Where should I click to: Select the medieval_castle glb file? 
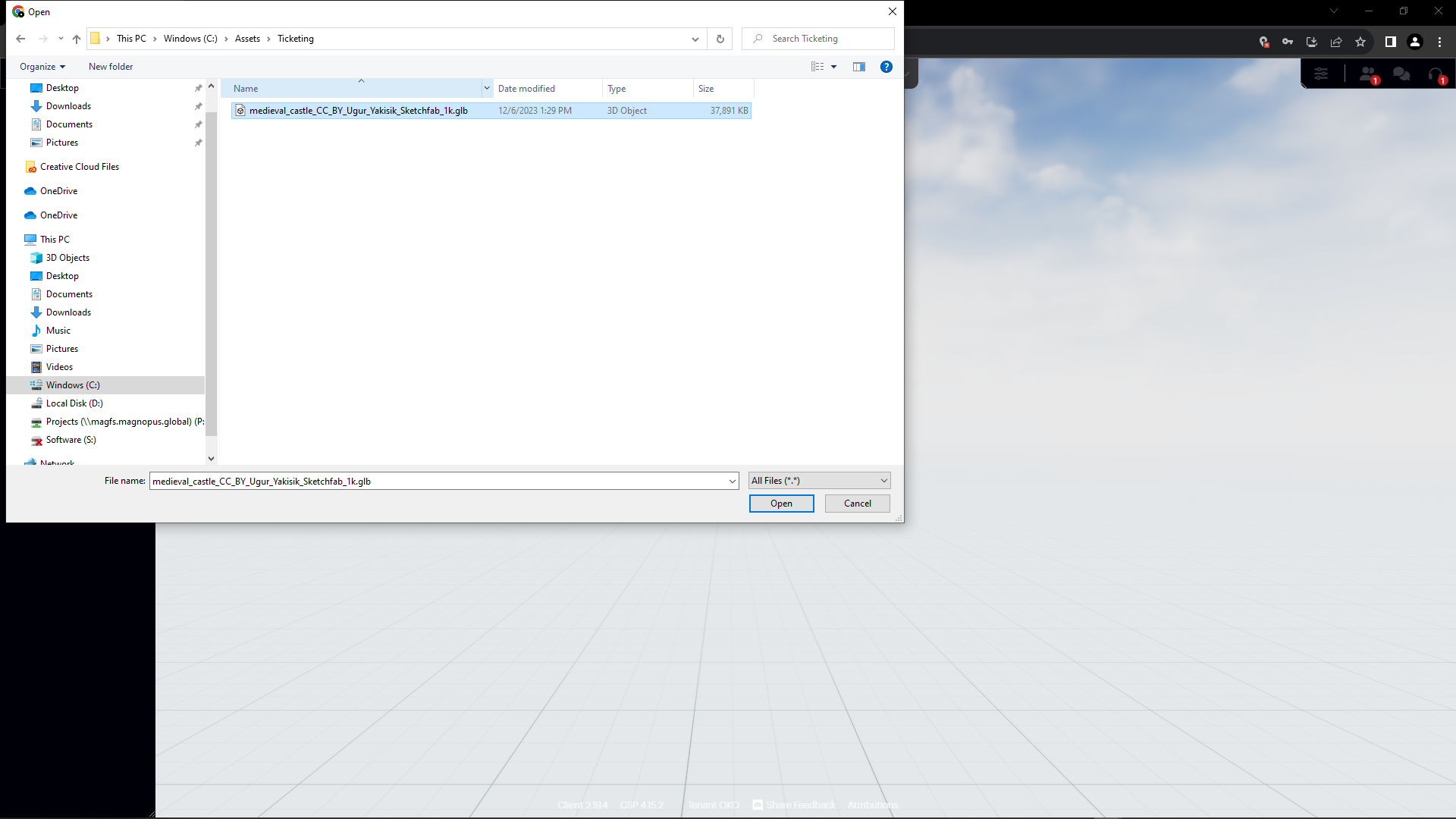[x=358, y=111]
